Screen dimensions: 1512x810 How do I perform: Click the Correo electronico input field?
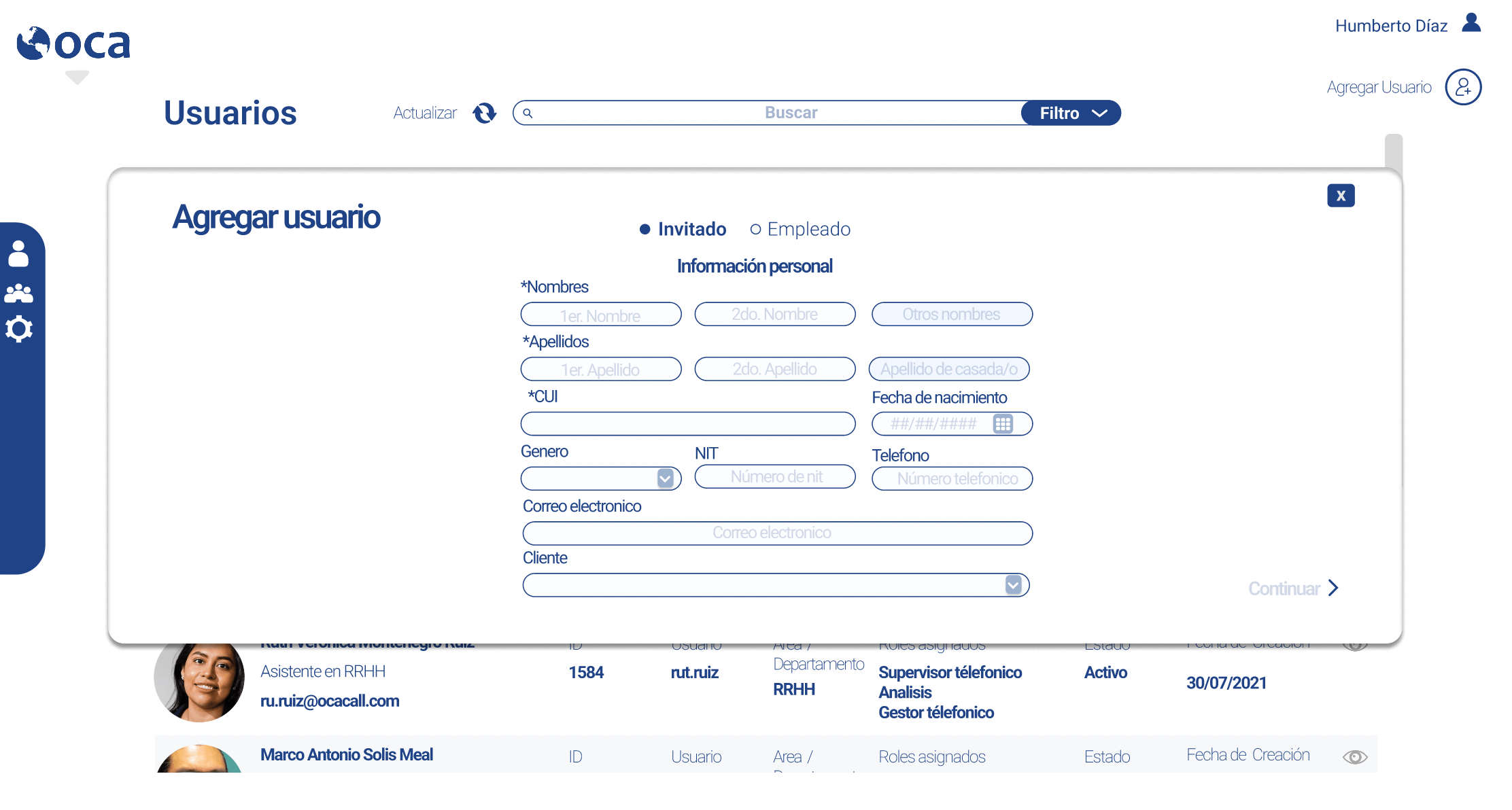[777, 533]
